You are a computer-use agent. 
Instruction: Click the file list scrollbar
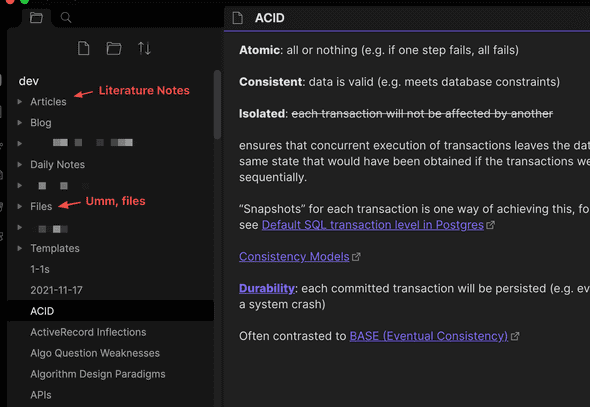[217, 105]
